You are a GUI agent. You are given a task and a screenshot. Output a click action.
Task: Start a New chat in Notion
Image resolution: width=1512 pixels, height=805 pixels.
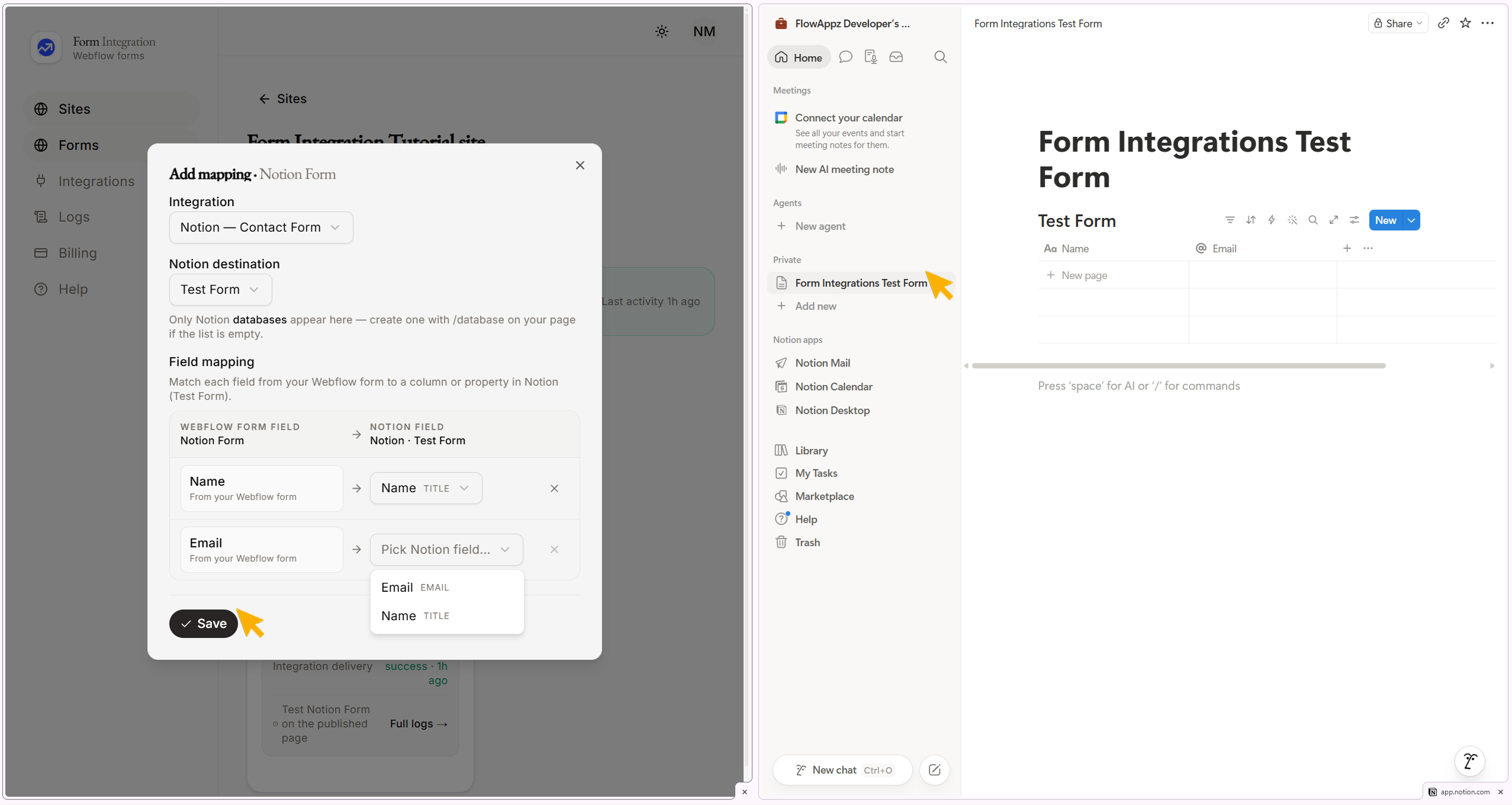coord(842,770)
